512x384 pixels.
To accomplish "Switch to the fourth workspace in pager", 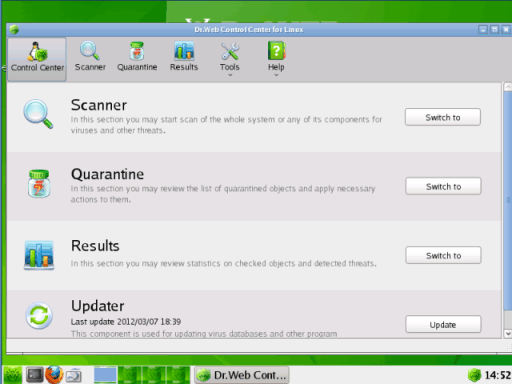I will [x=178, y=375].
